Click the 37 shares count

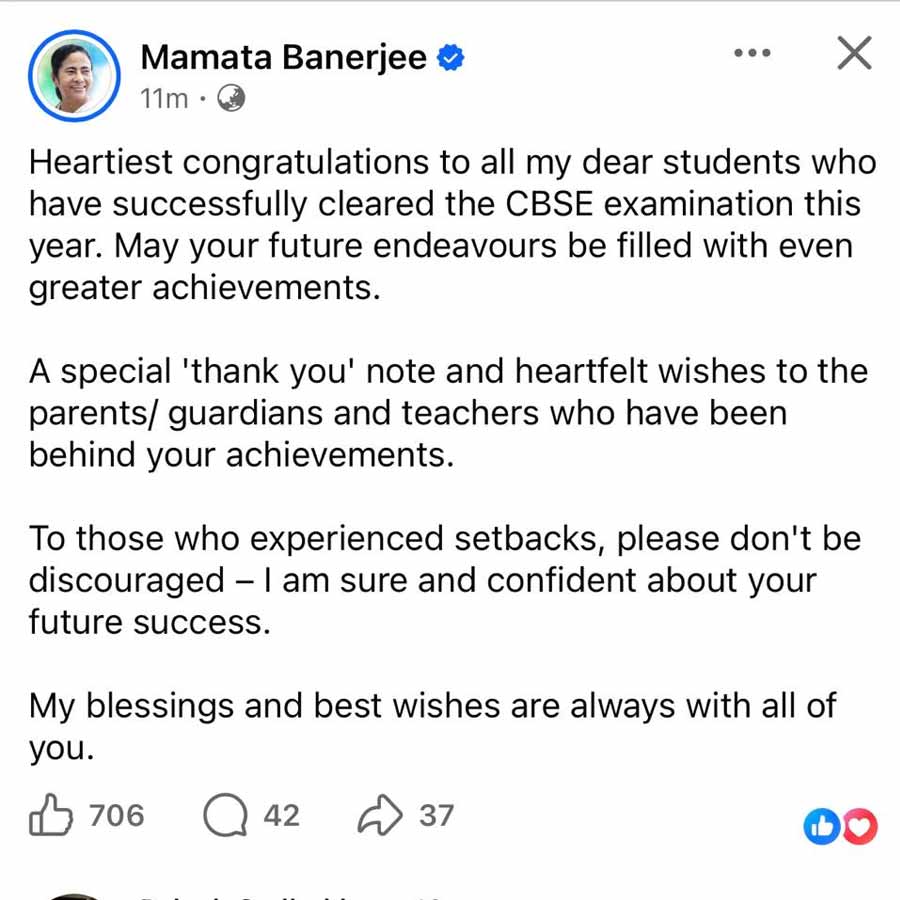tap(436, 816)
